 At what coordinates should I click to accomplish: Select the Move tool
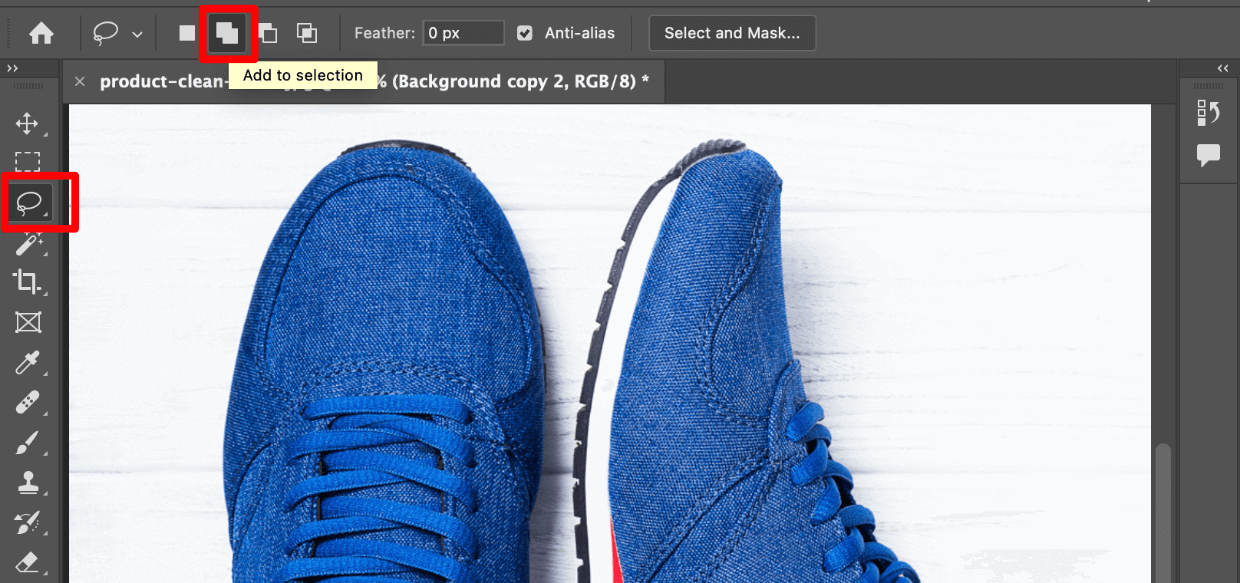click(28, 123)
